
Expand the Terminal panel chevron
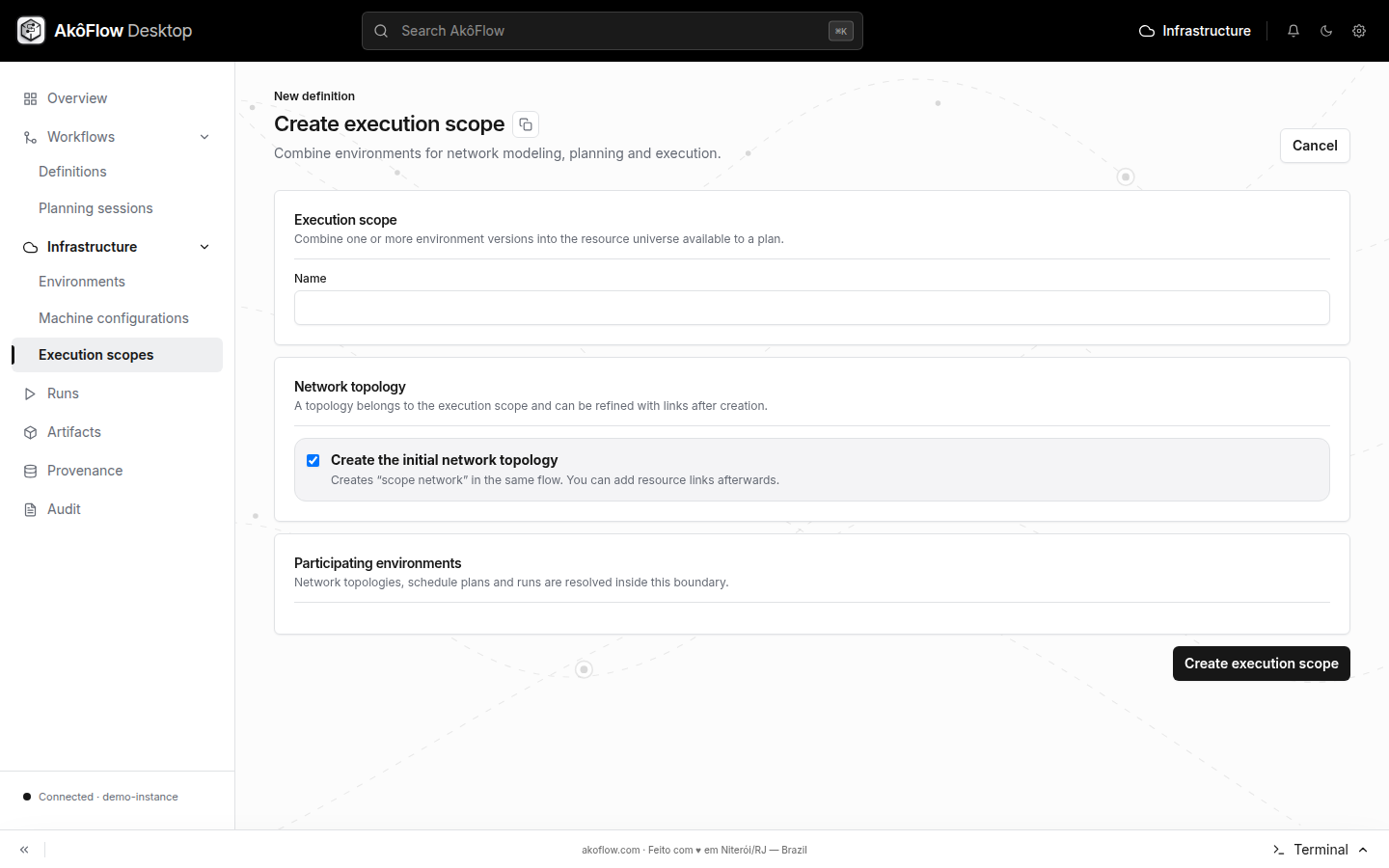(x=1363, y=850)
